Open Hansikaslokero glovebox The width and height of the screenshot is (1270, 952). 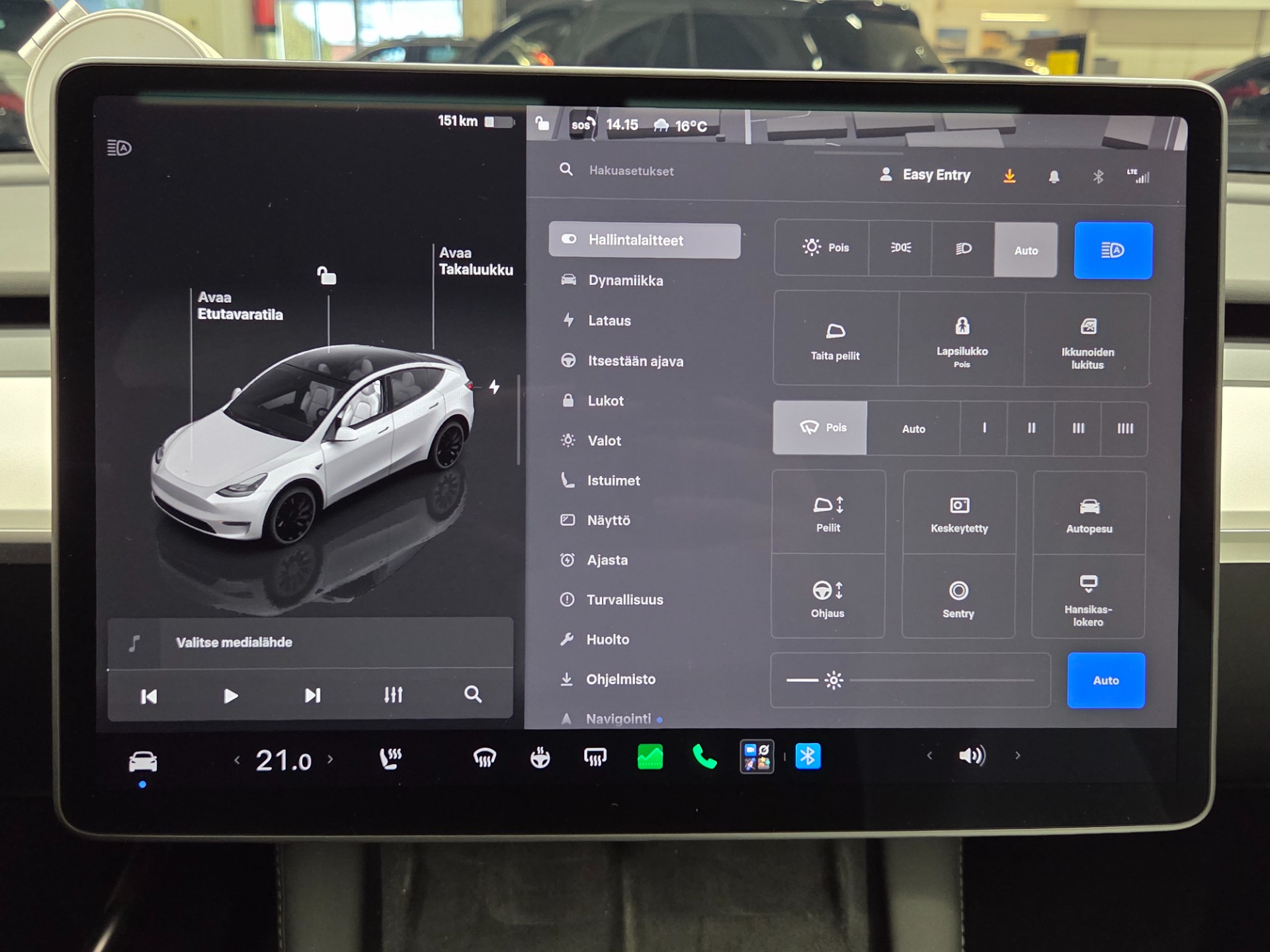pyautogui.click(x=1088, y=598)
